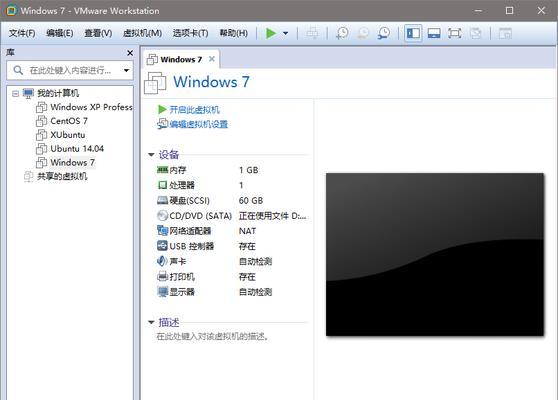Click the CD/DVD (SATA) device row
The height and width of the screenshot is (400, 558).
click(231, 216)
